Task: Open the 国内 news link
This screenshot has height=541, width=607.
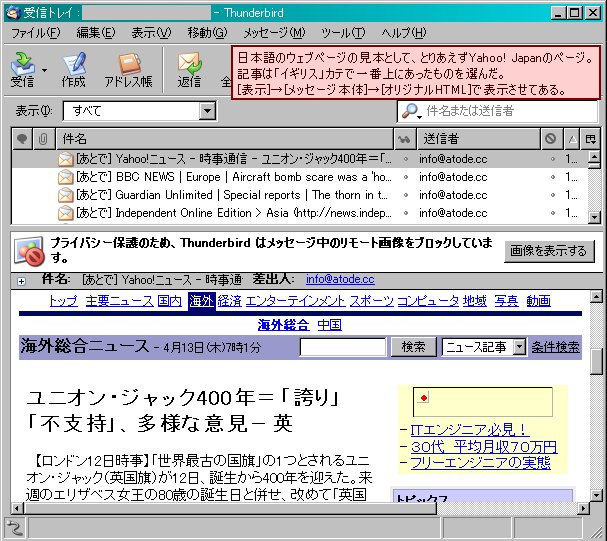Action: click(170, 301)
